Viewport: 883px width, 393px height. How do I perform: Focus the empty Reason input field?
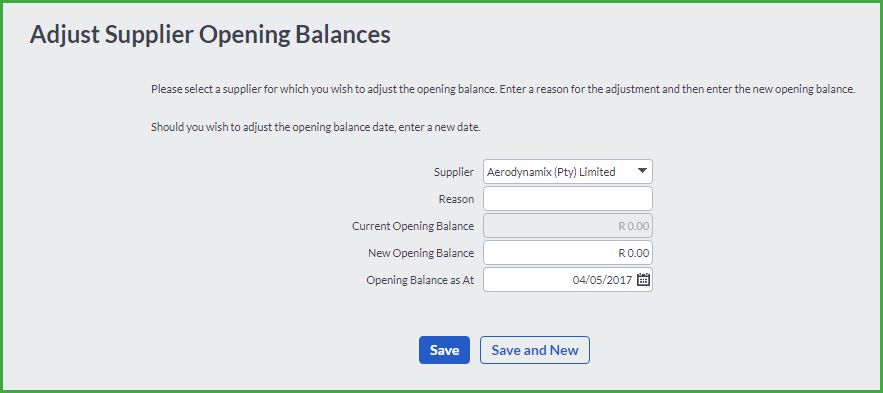click(568, 199)
